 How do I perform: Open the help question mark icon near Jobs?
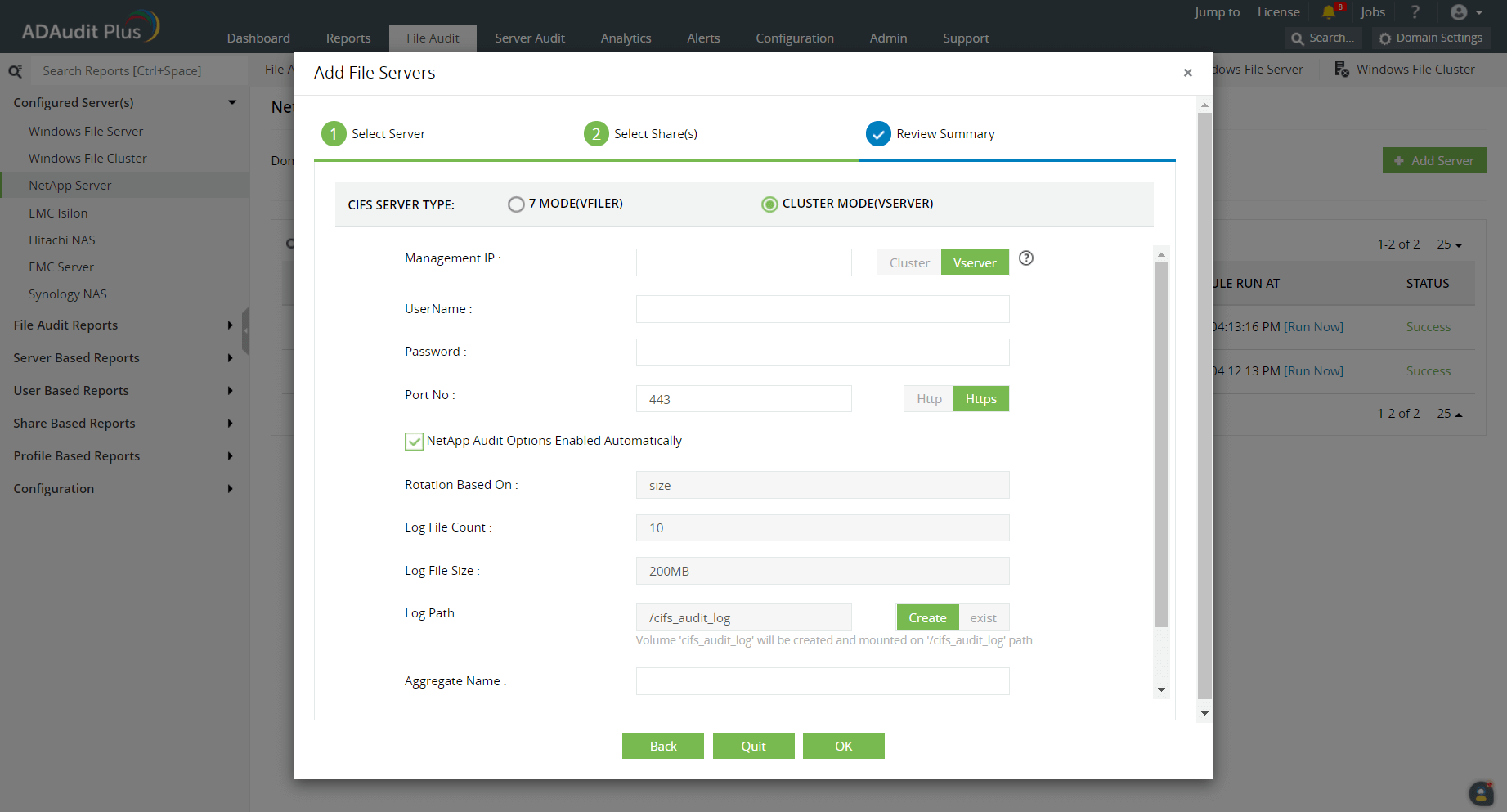pos(1415,11)
